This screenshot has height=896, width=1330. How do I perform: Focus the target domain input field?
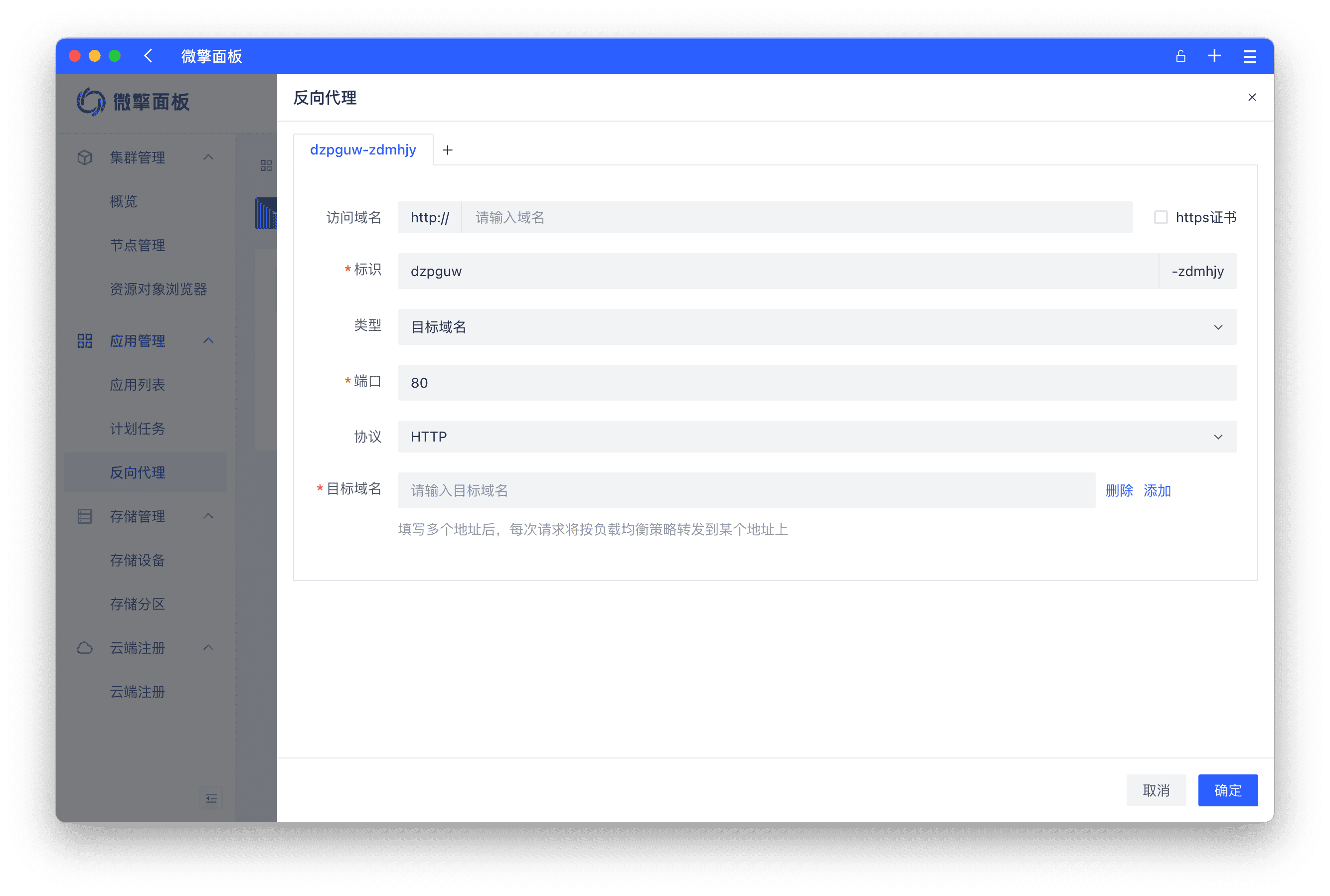pyautogui.click(x=746, y=490)
